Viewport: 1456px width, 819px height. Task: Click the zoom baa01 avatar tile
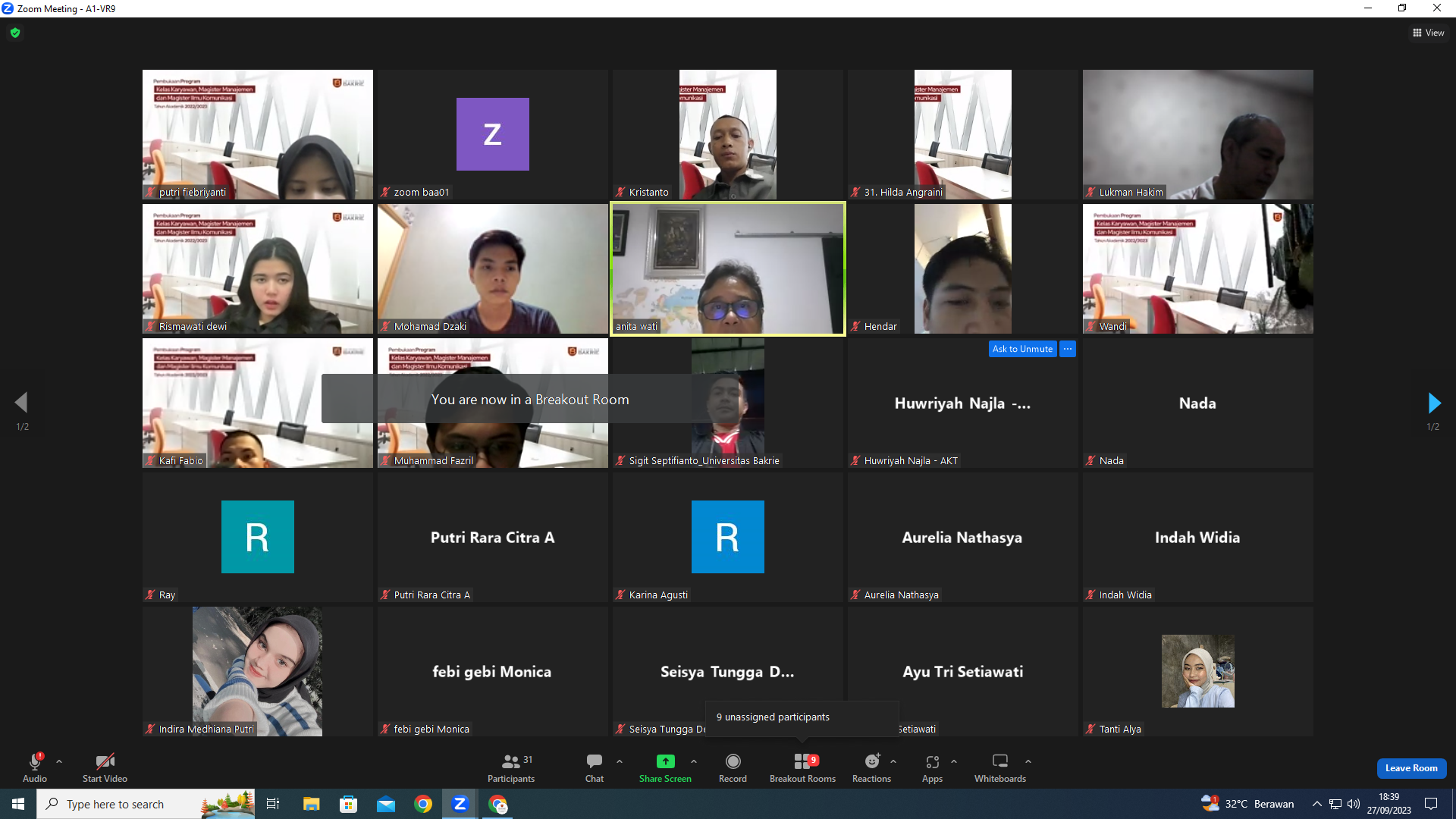[493, 134]
